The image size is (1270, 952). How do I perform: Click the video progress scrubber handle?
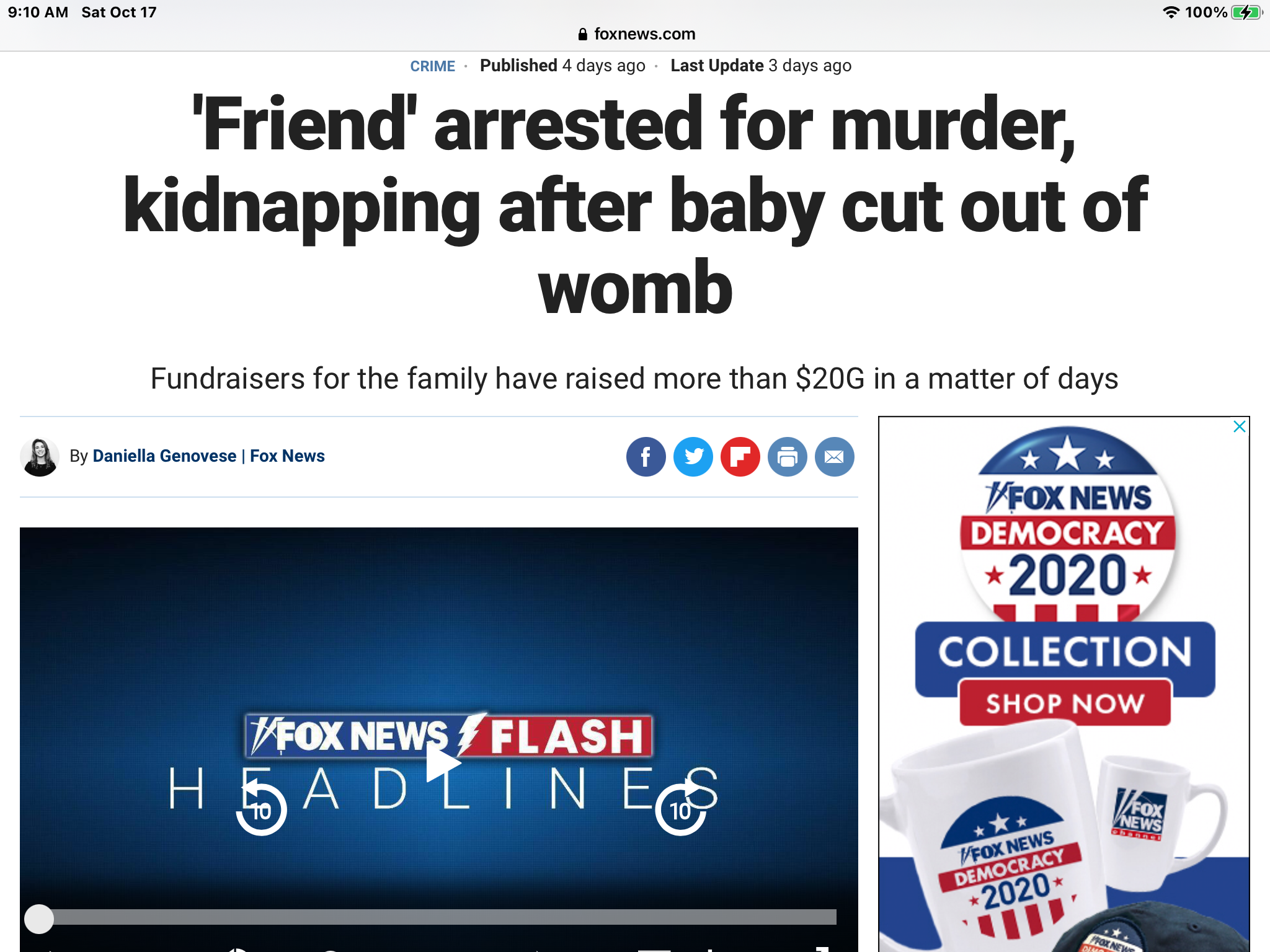pyautogui.click(x=39, y=919)
